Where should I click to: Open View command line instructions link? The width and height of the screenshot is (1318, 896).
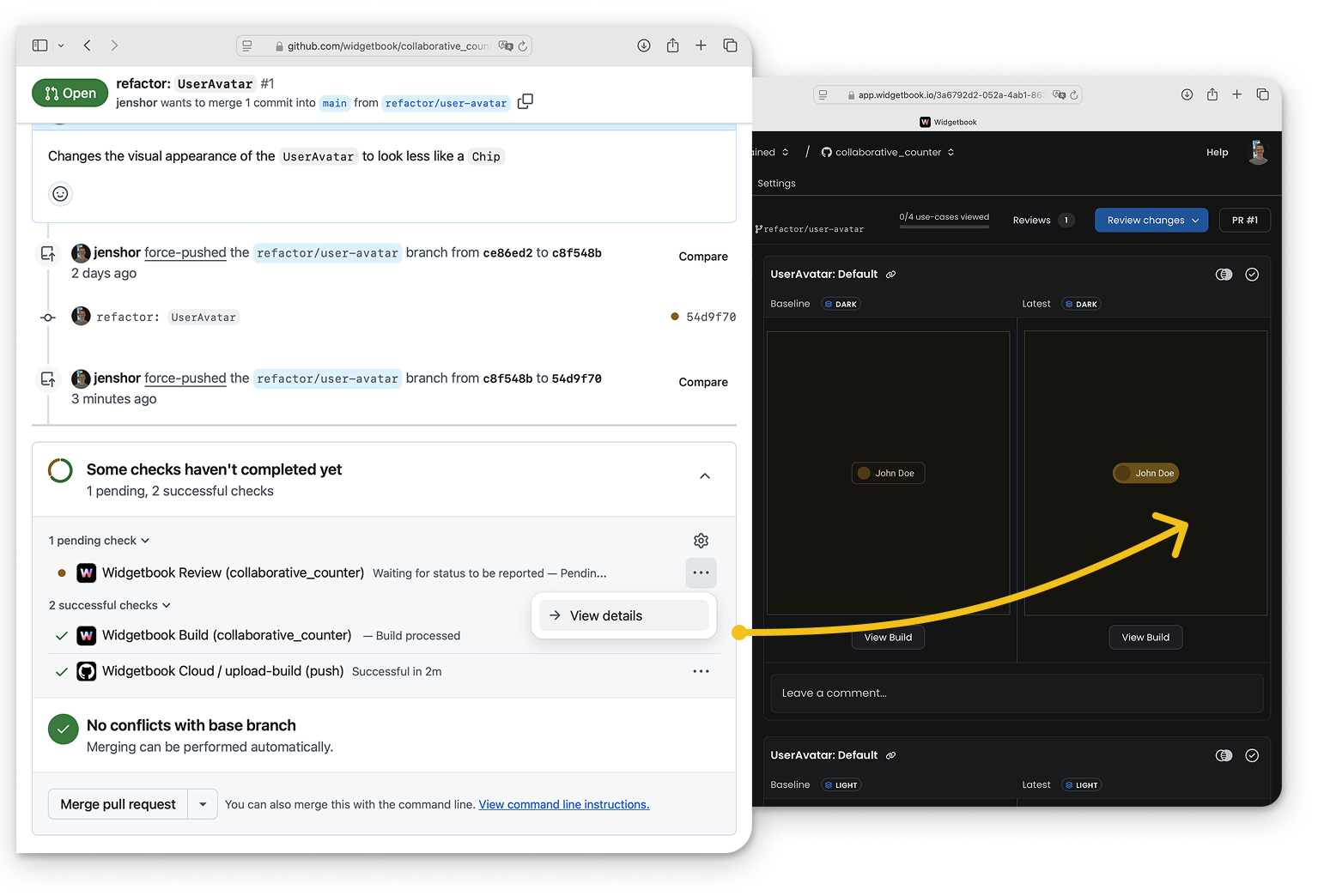(x=564, y=804)
